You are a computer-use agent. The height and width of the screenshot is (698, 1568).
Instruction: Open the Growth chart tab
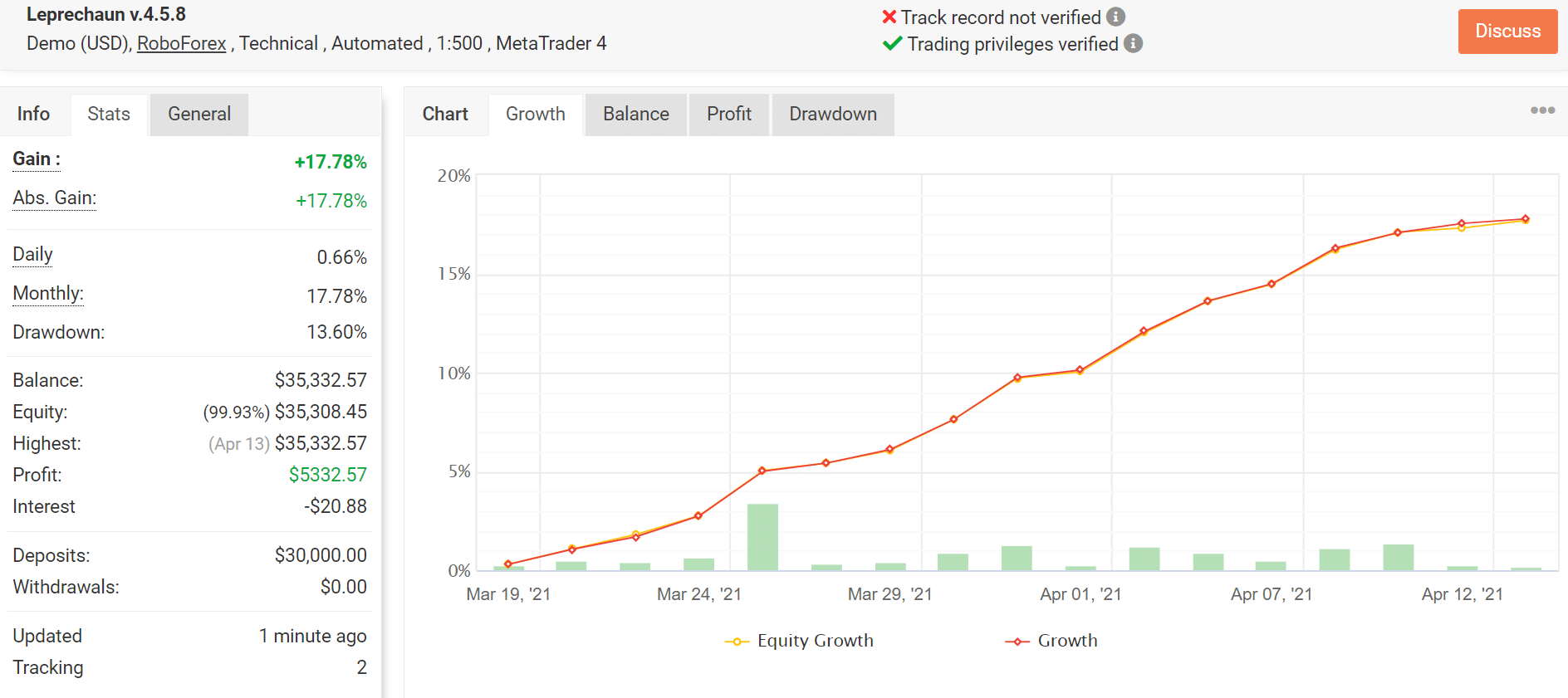coord(536,114)
